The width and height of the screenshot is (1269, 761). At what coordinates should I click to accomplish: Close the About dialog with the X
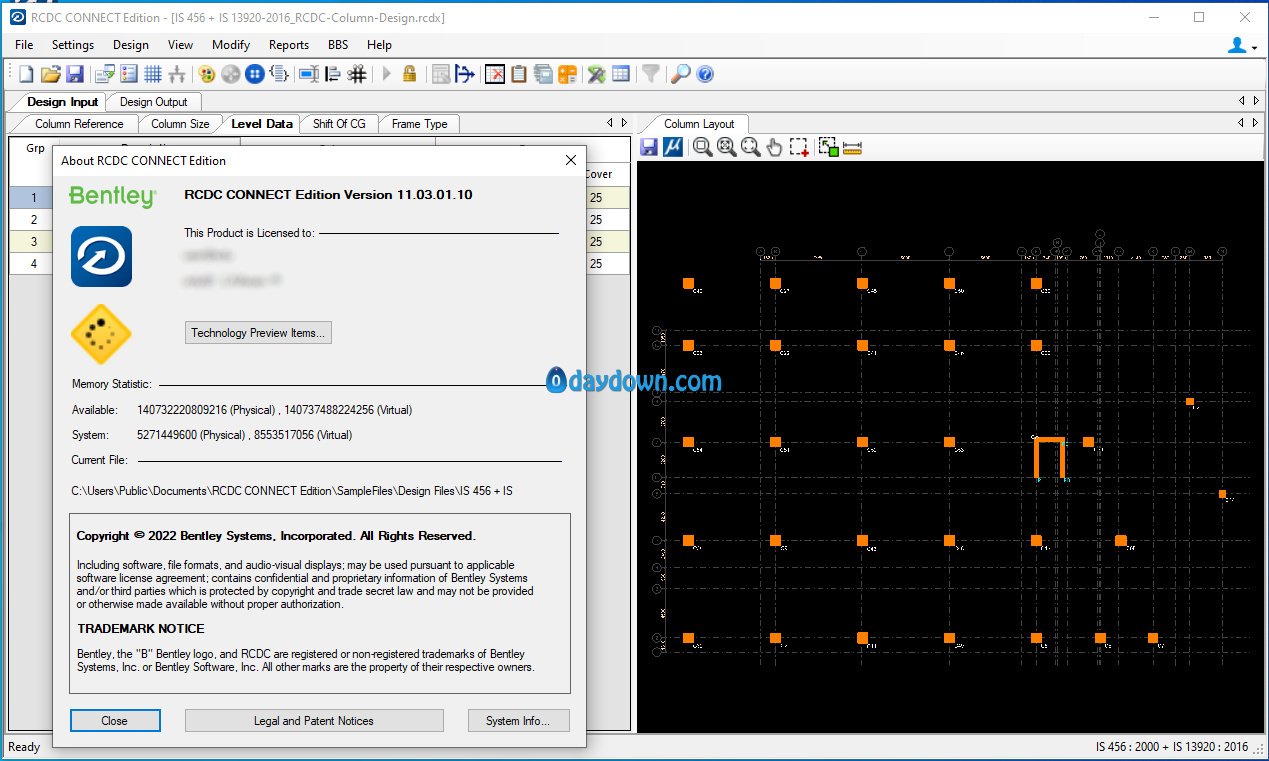570,160
